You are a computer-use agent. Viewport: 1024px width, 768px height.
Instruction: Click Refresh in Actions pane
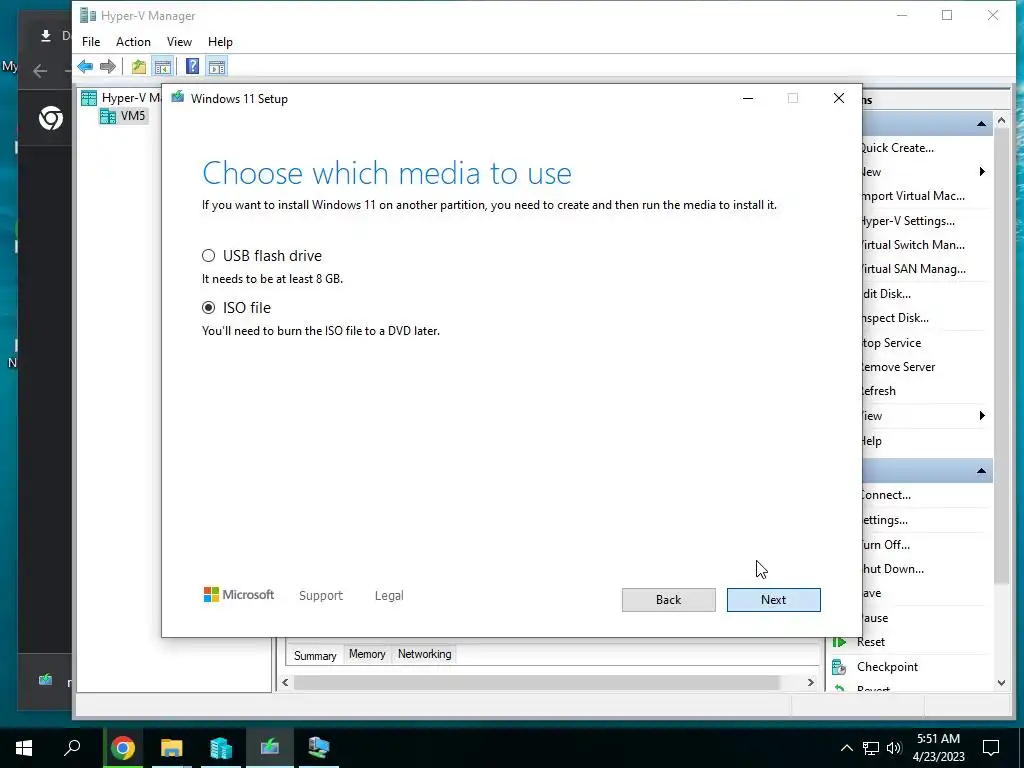(x=879, y=391)
